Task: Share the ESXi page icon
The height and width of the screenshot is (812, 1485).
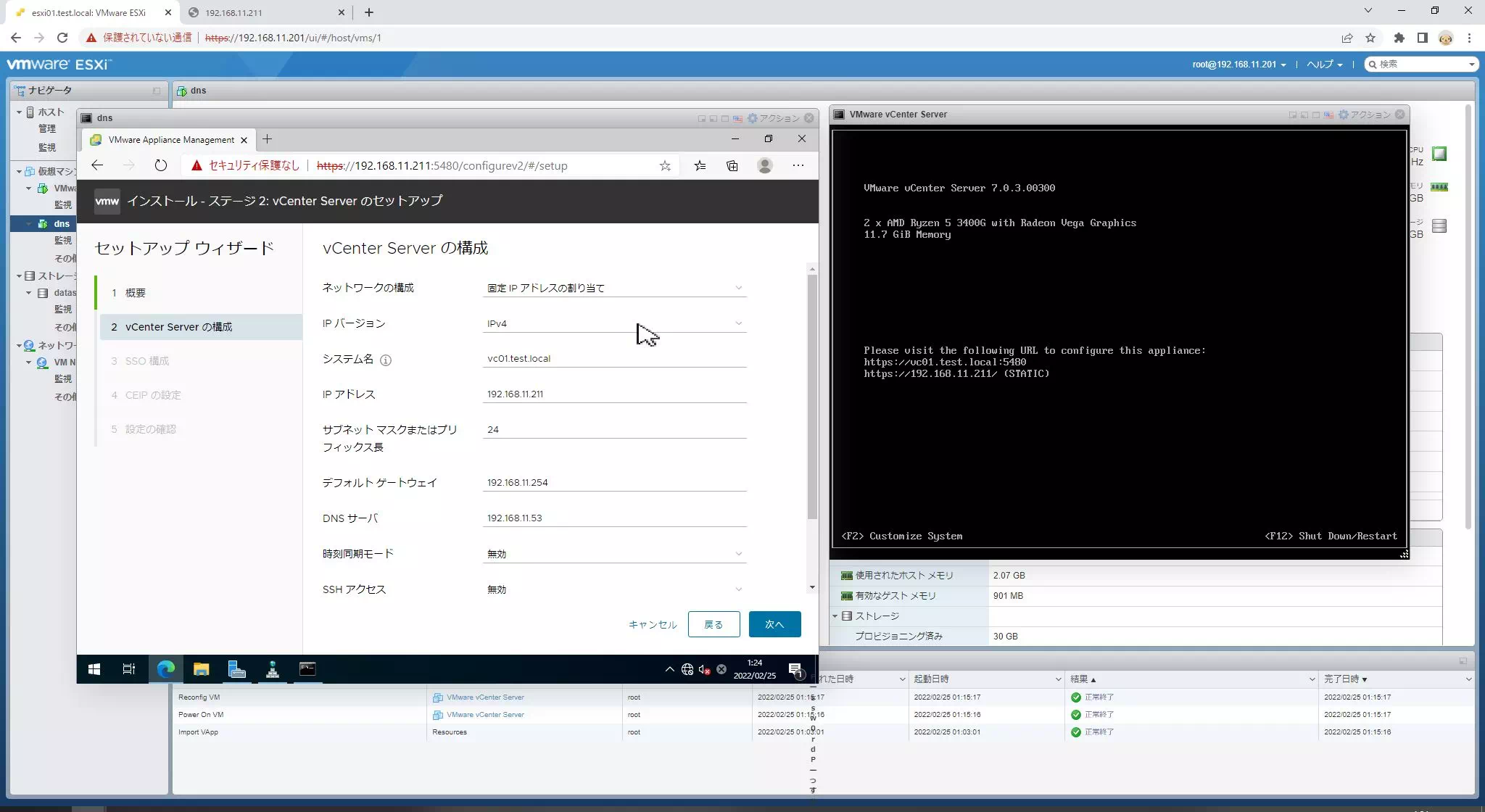Action: tap(1347, 38)
